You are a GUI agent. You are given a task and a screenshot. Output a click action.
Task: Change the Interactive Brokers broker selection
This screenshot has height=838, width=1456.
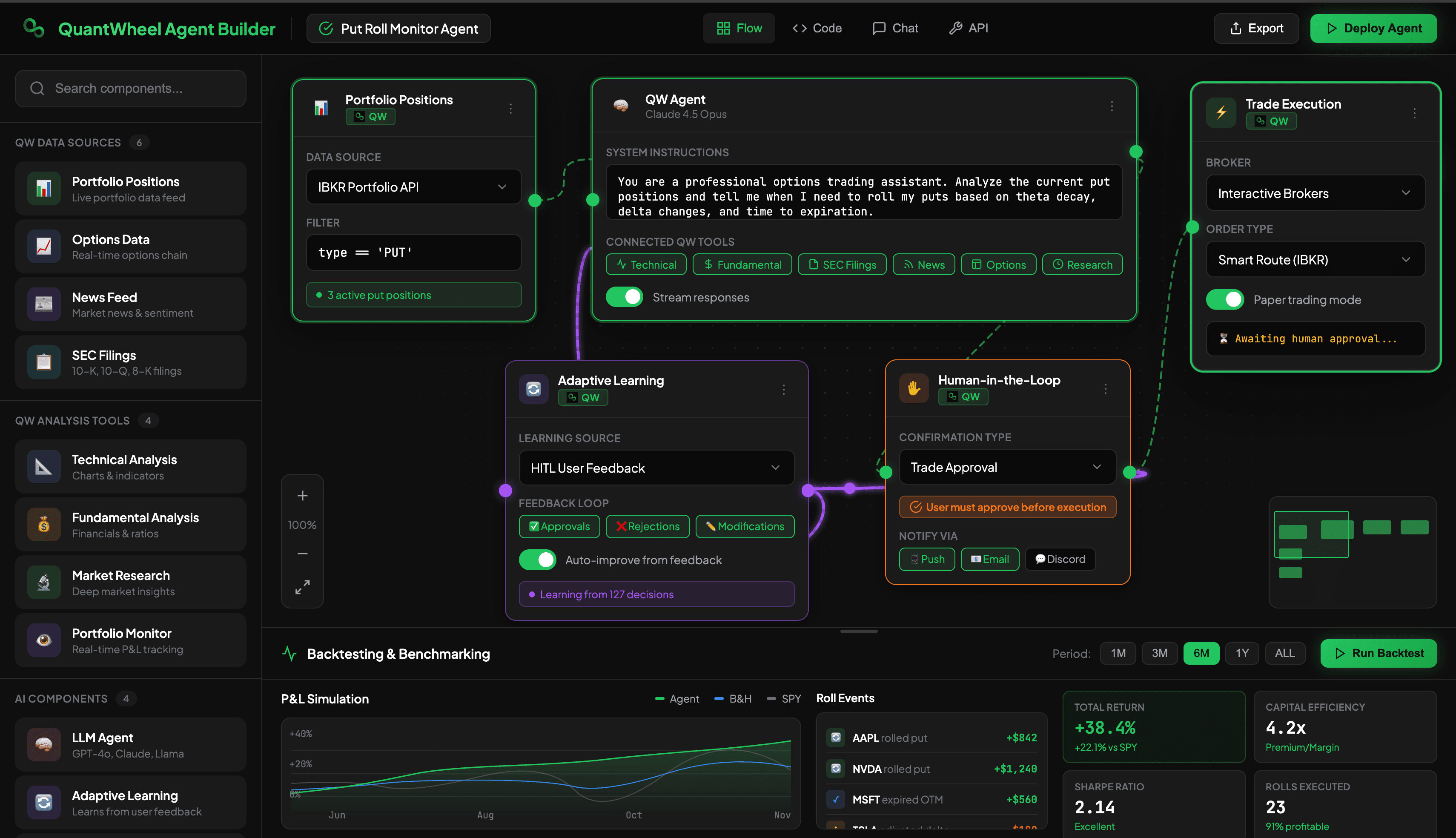click(1315, 193)
